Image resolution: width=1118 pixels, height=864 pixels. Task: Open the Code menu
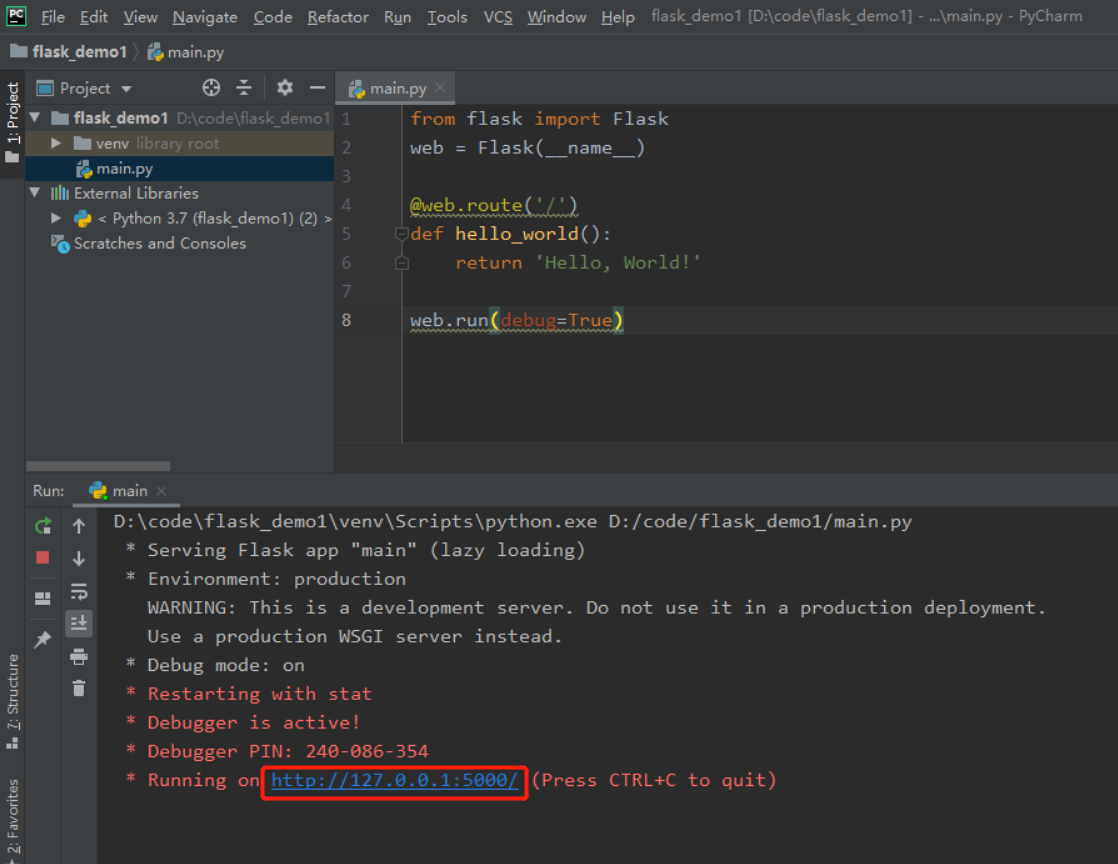pos(272,16)
